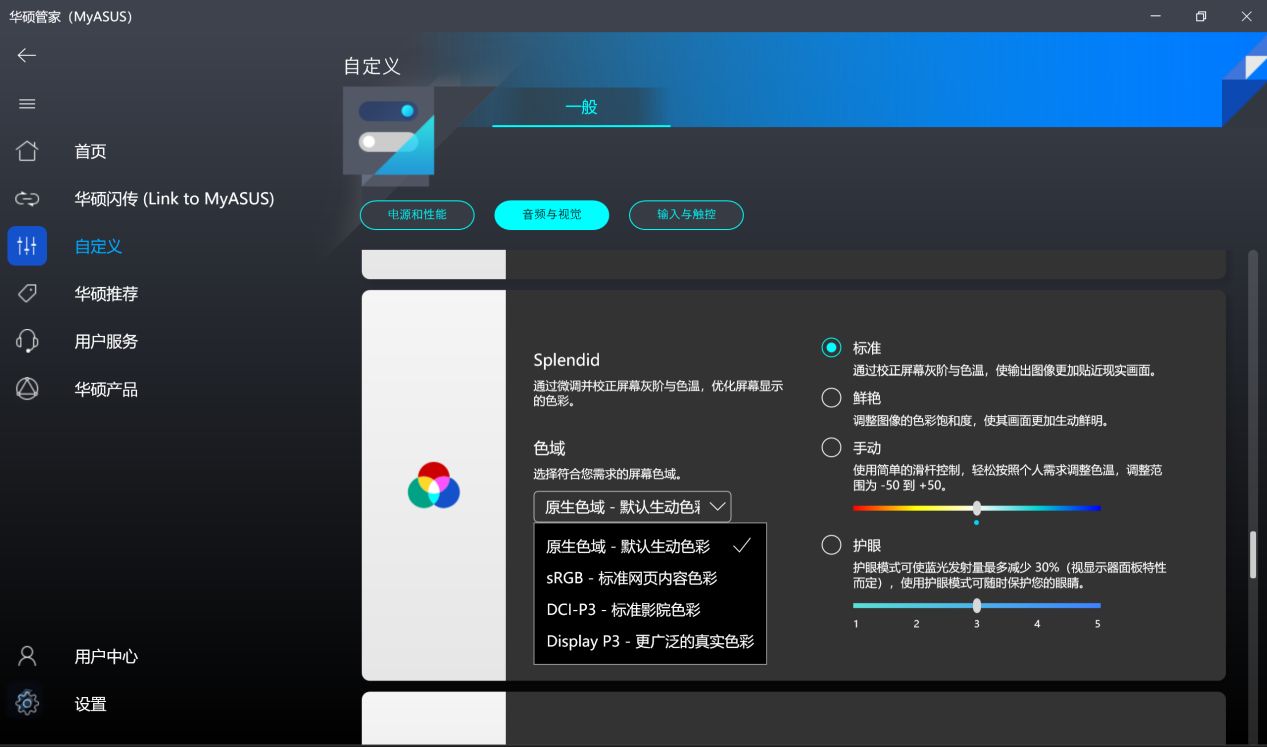The height and width of the screenshot is (747, 1267).
Task: Select the 标准 radio option
Action: pos(831,348)
